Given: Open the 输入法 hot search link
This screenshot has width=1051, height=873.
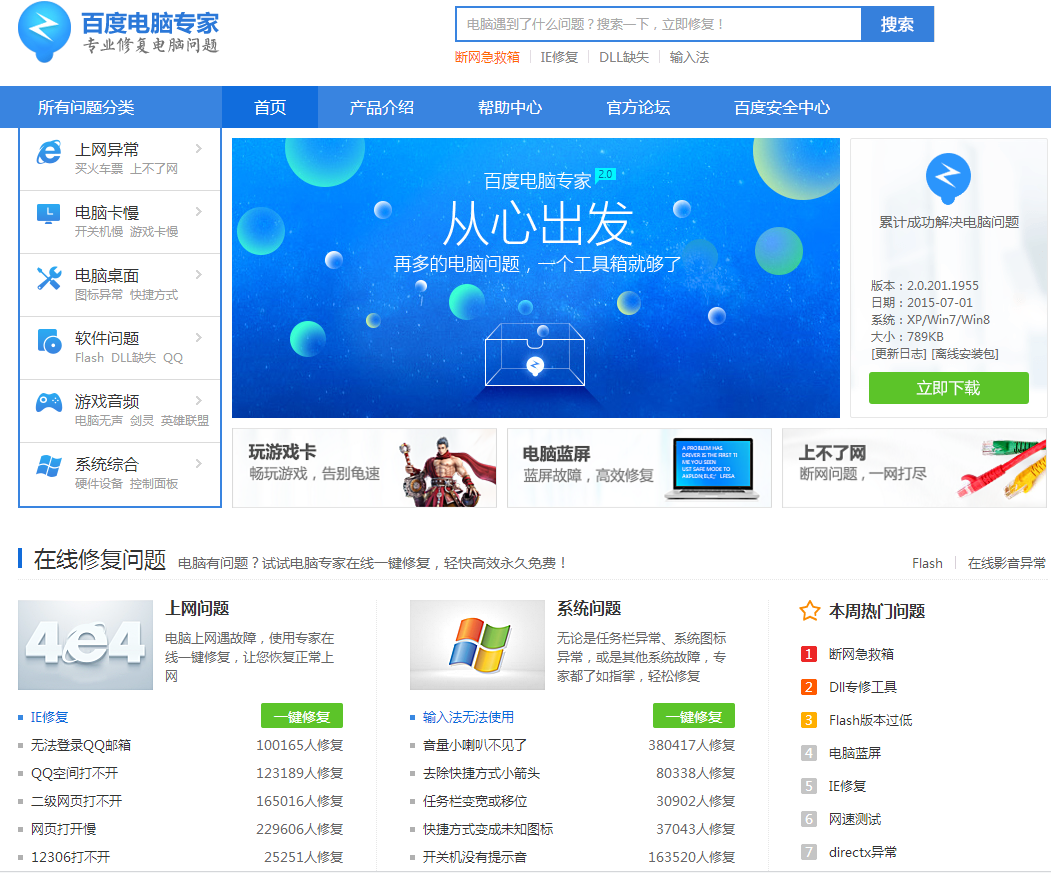Looking at the screenshot, I should [689, 57].
